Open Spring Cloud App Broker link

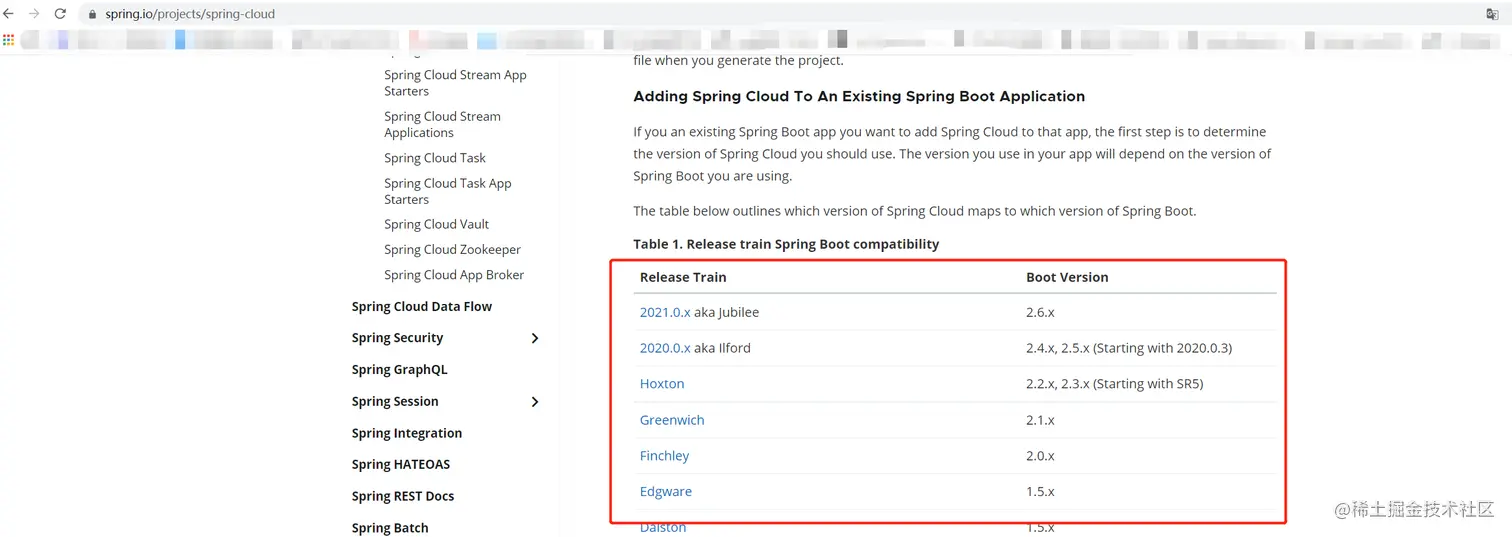[454, 275]
